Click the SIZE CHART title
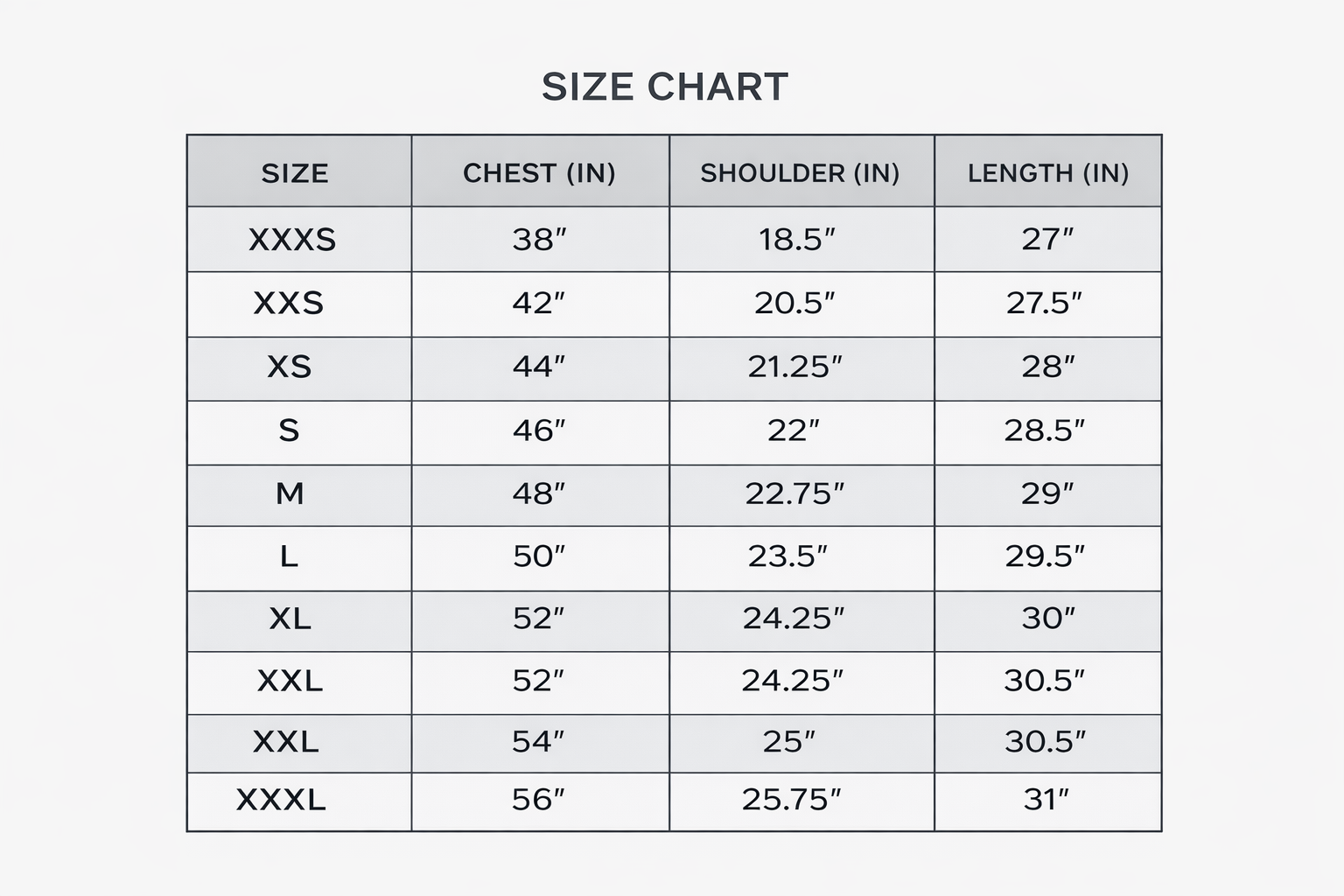1344x896 pixels. coord(665,87)
